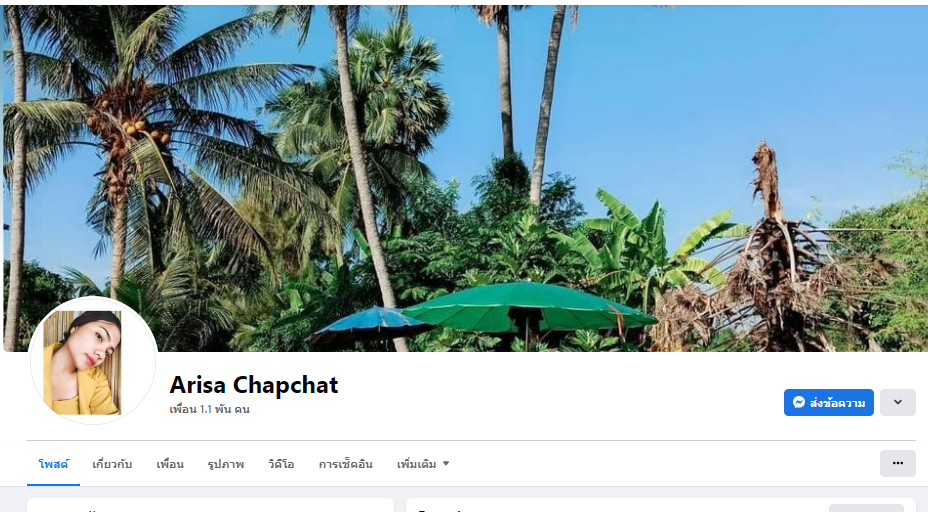The height and width of the screenshot is (512, 928).
Task: Select the เพื่อน tab
Action: [x=170, y=464]
